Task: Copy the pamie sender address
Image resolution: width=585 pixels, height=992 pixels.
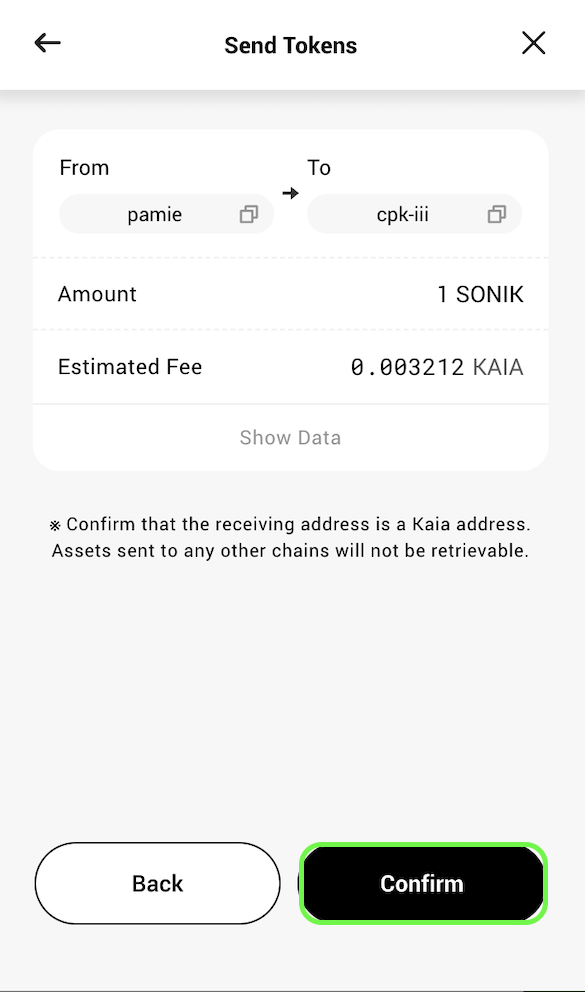Action: [249, 214]
